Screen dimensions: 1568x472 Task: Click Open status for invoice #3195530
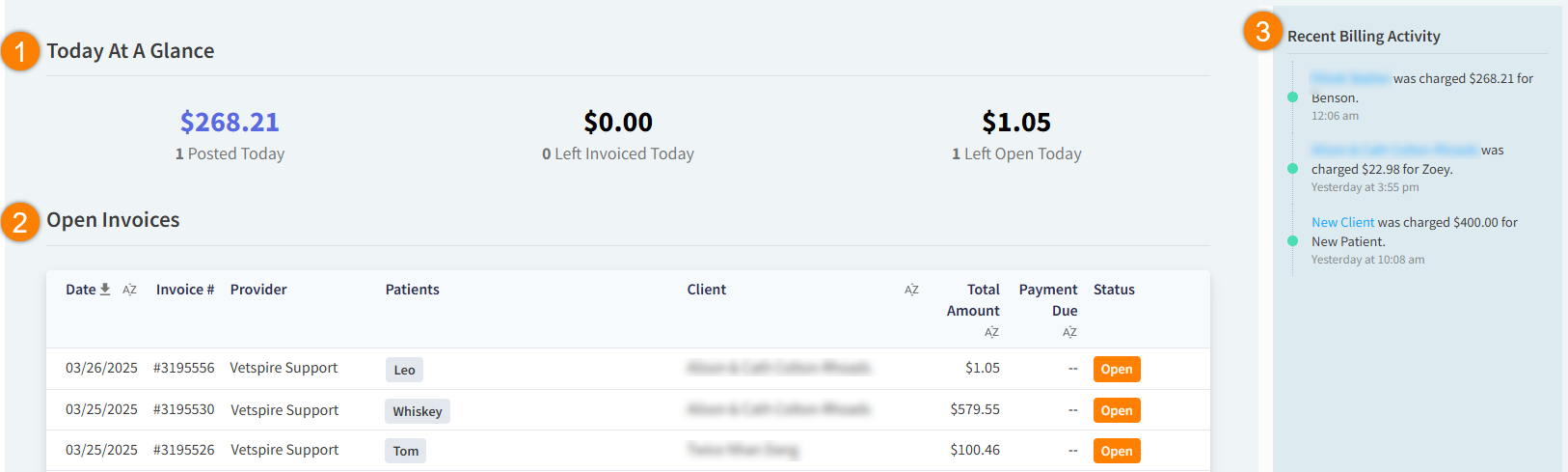pyautogui.click(x=1116, y=410)
